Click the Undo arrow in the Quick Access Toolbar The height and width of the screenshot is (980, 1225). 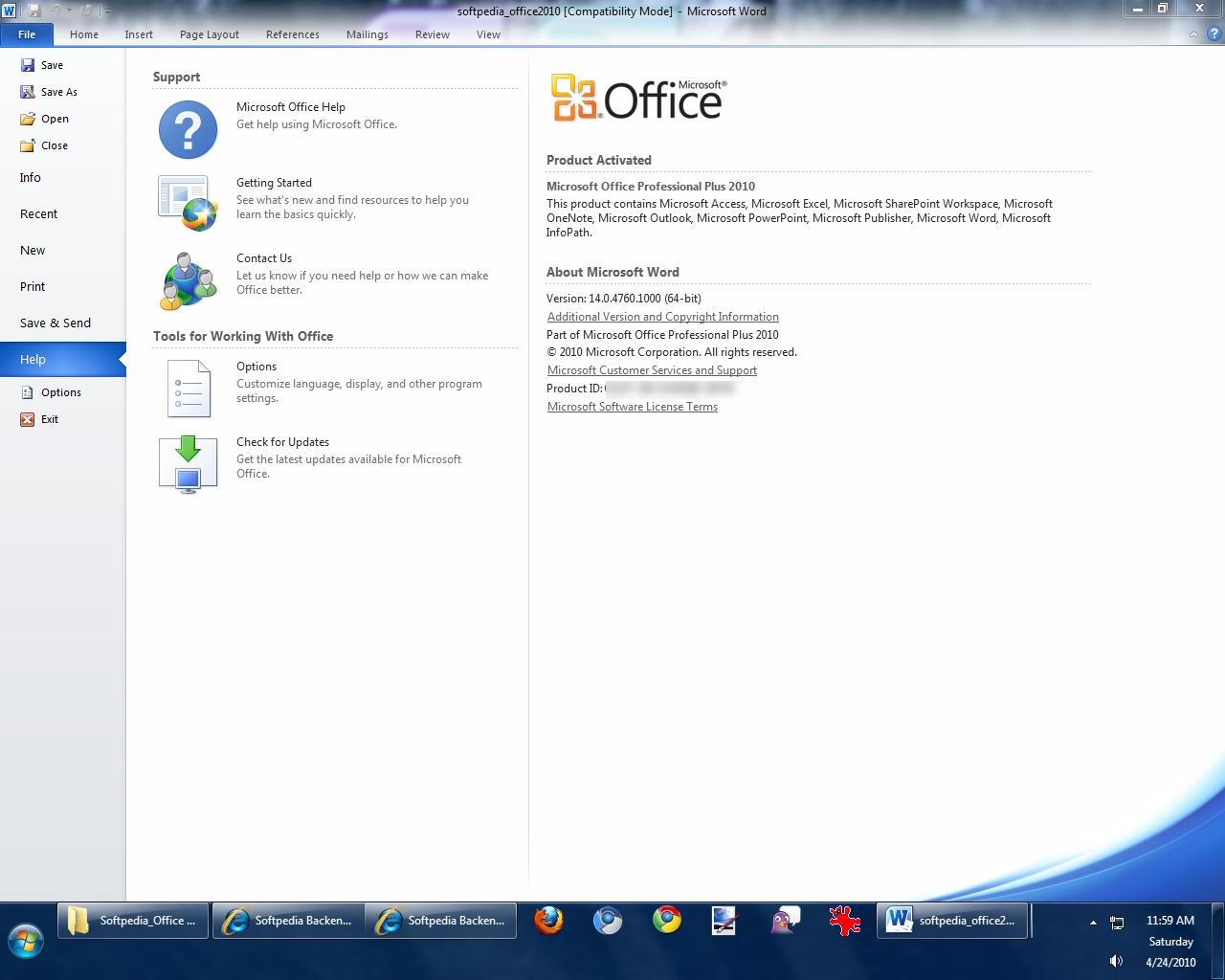point(55,11)
